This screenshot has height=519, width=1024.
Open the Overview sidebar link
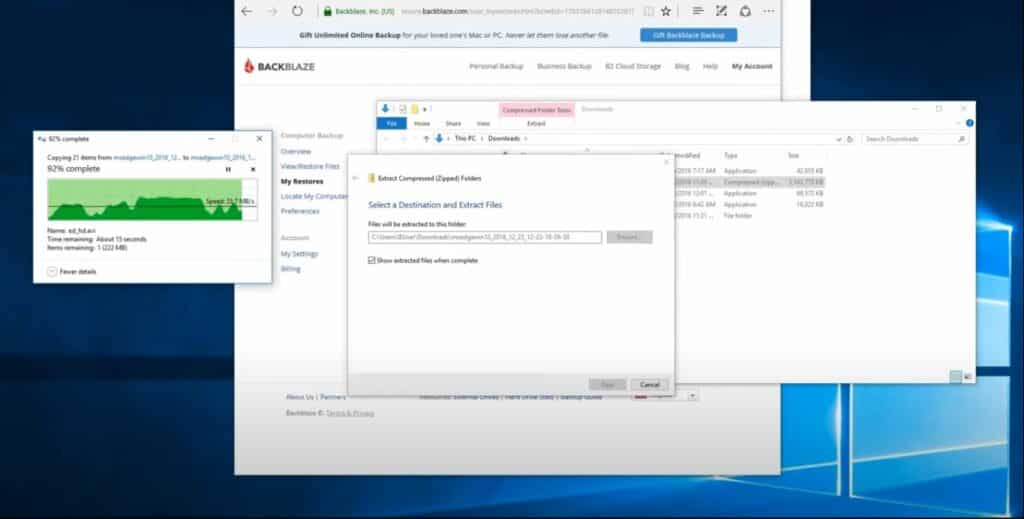(x=296, y=151)
